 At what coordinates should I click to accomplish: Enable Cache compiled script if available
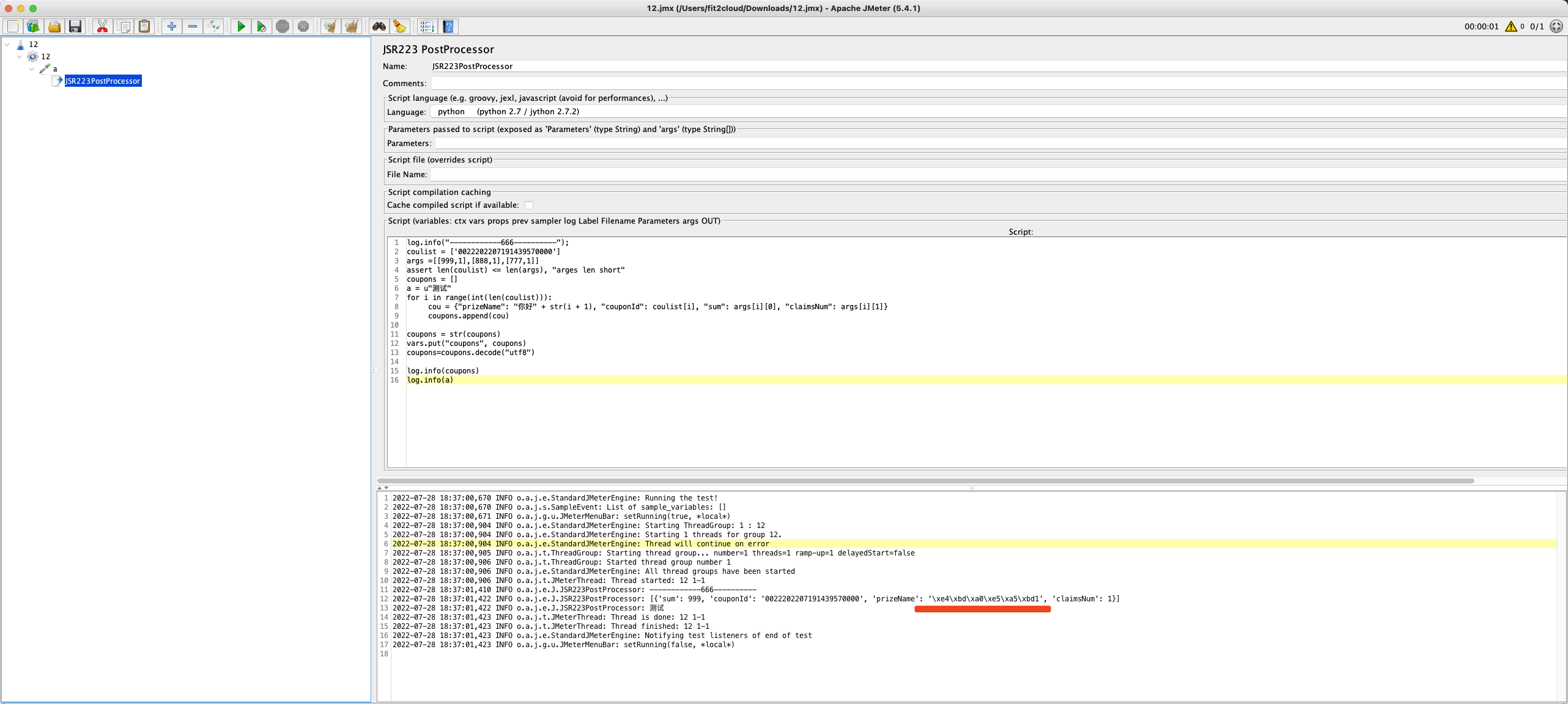tap(528, 205)
